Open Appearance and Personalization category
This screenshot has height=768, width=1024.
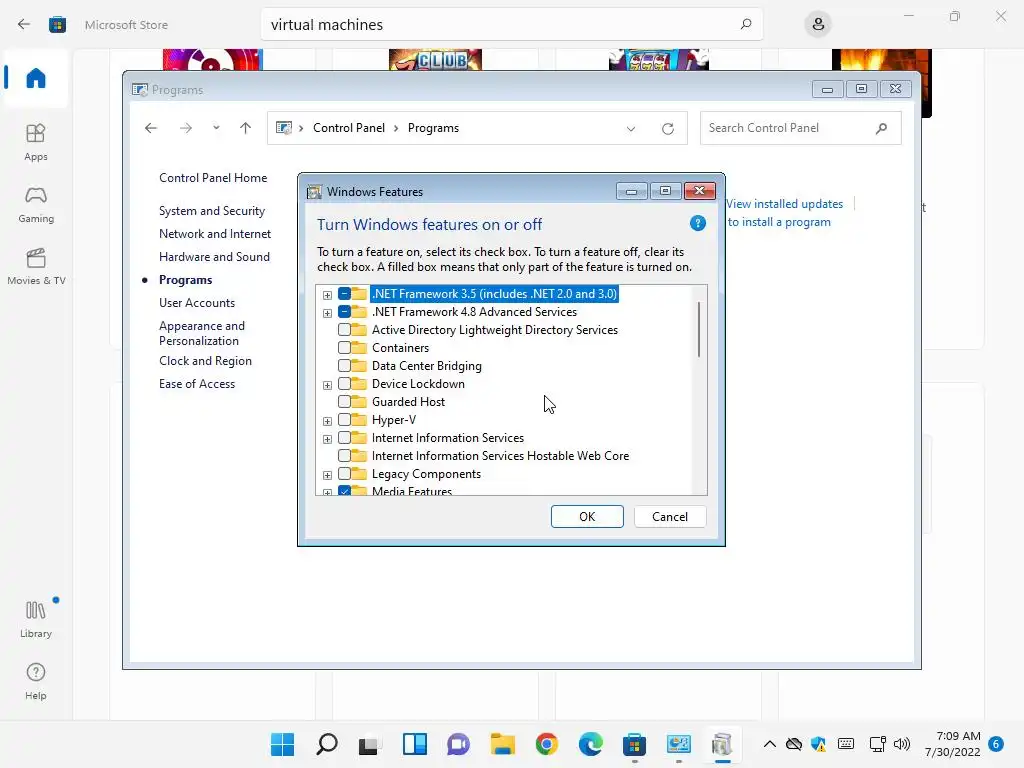202,333
